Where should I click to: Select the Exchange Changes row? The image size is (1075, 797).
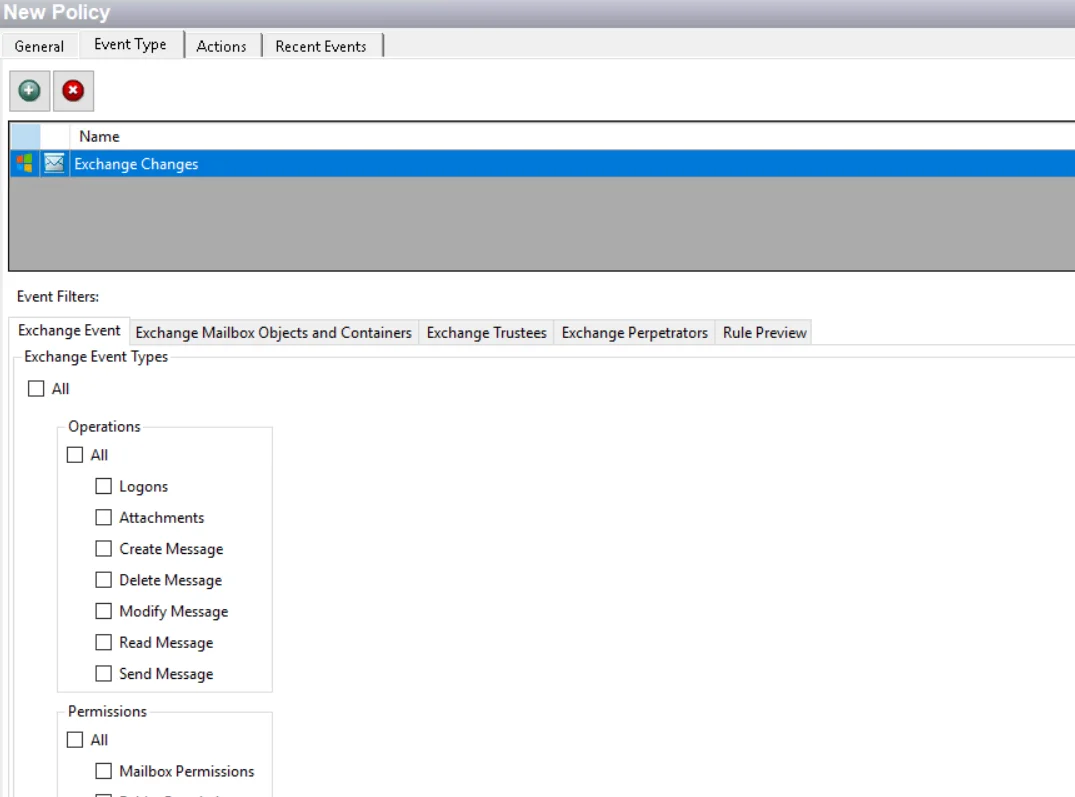point(542,164)
